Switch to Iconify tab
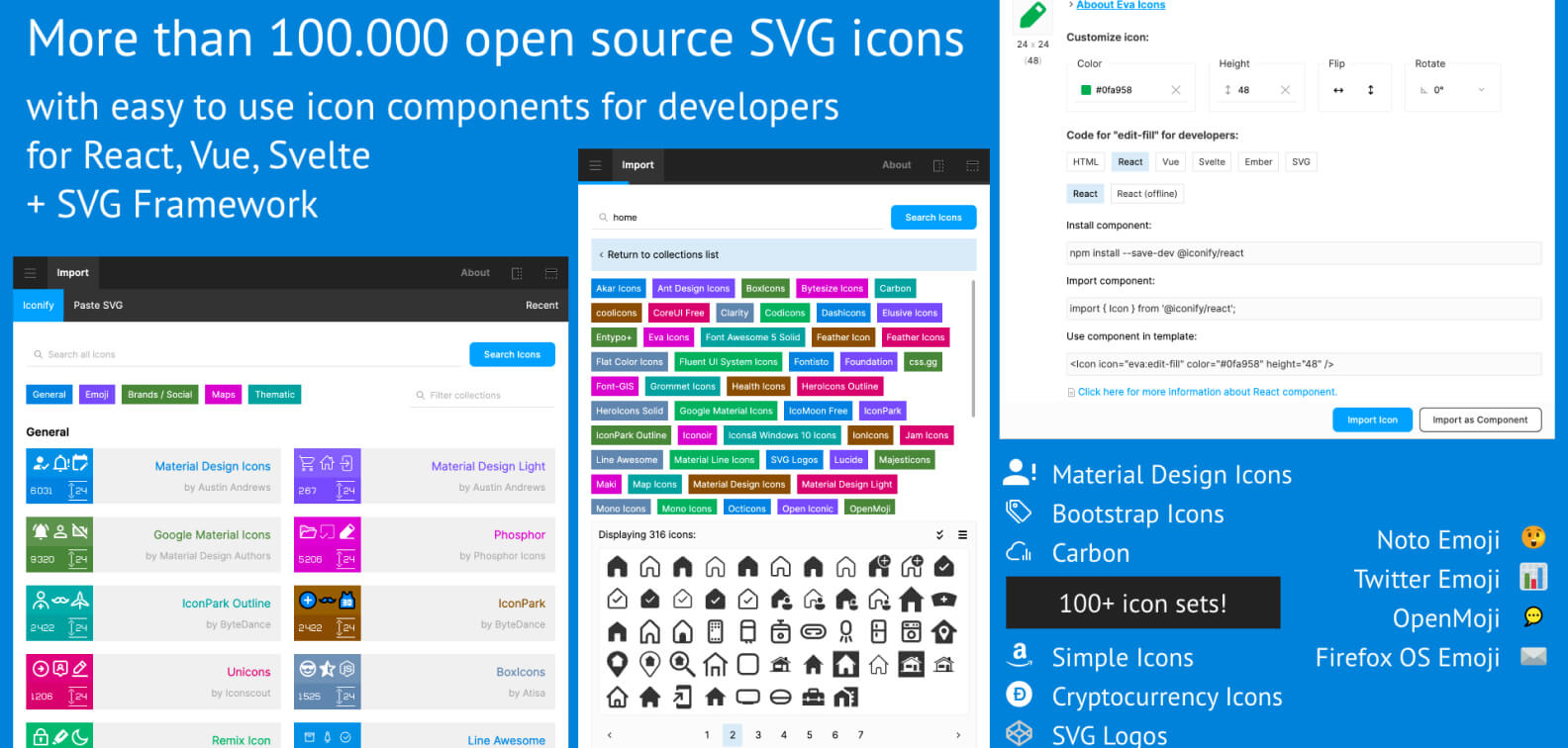 [39, 306]
